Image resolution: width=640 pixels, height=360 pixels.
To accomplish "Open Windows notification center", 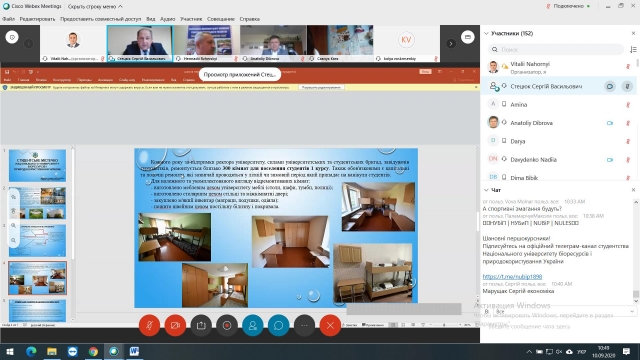I will [x=627, y=351].
